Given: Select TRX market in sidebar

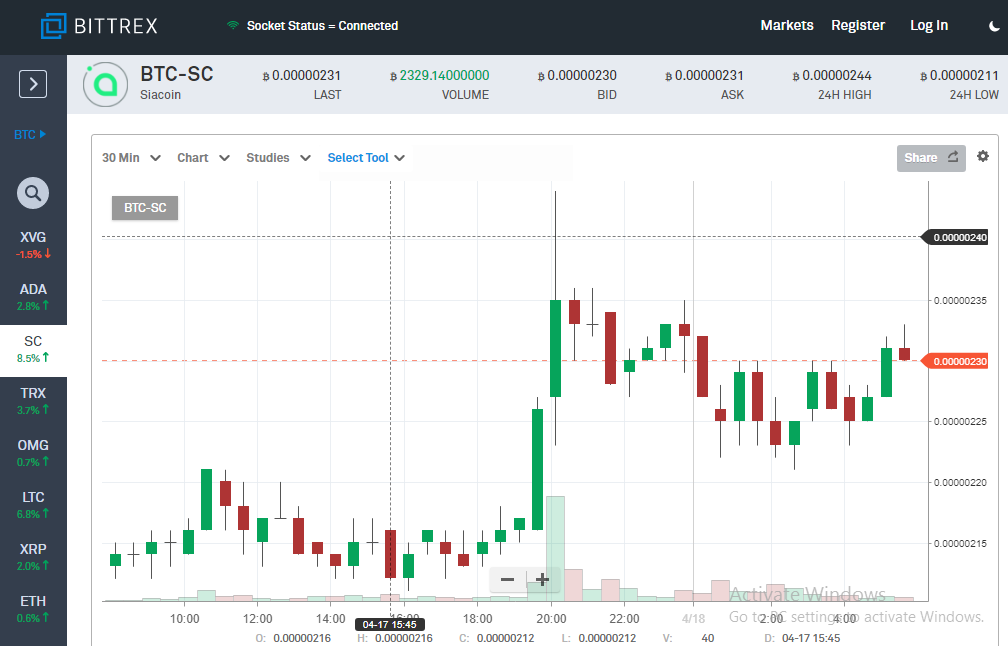Looking at the screenshot, I should coord(33,402).
